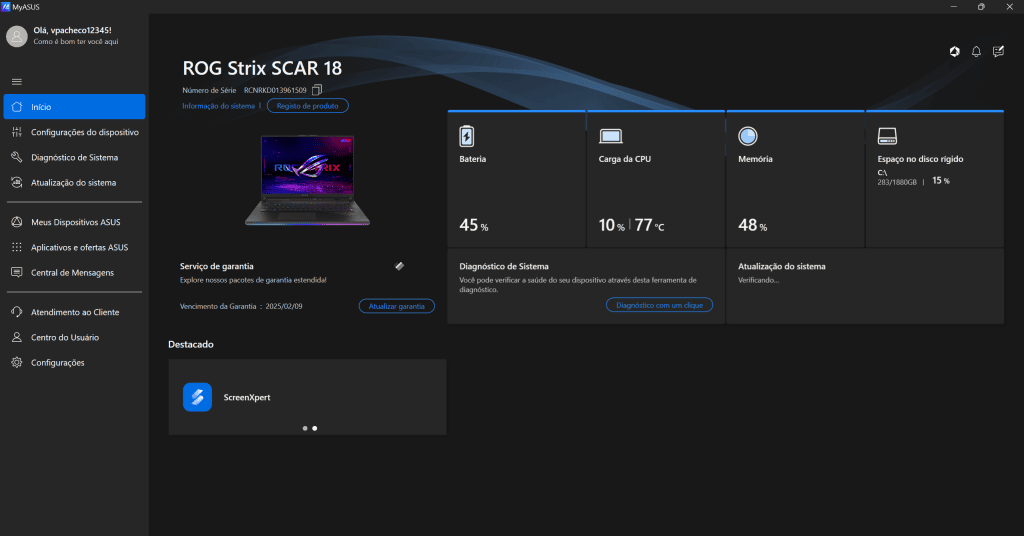
Task: Click the serial number RCNRKD013961509
Action: coord(275,90)
